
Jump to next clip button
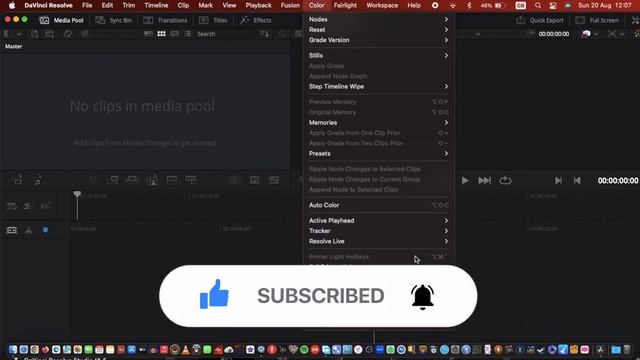point(558,180)
